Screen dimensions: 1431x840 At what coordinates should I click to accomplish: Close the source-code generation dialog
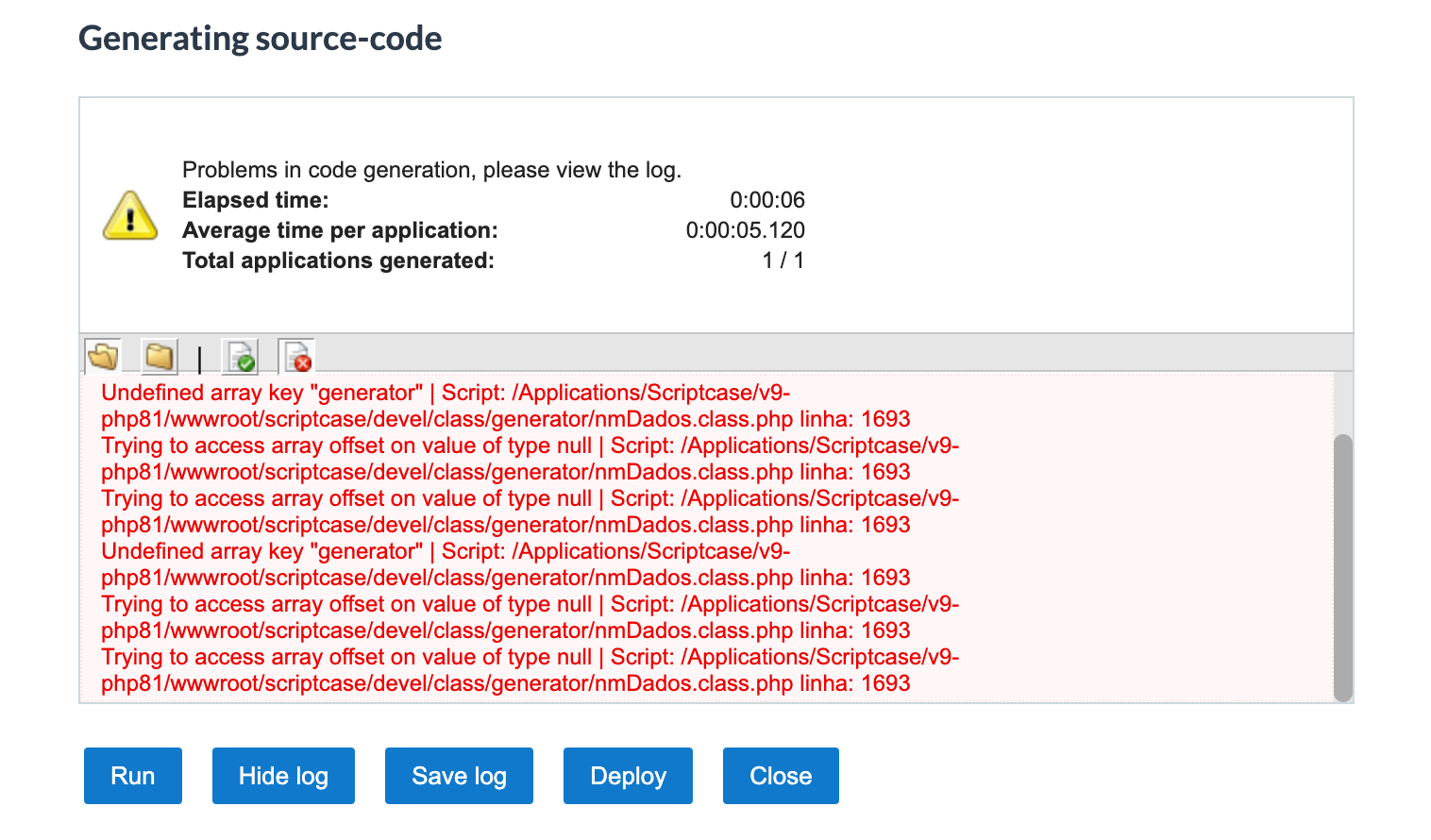781,776
